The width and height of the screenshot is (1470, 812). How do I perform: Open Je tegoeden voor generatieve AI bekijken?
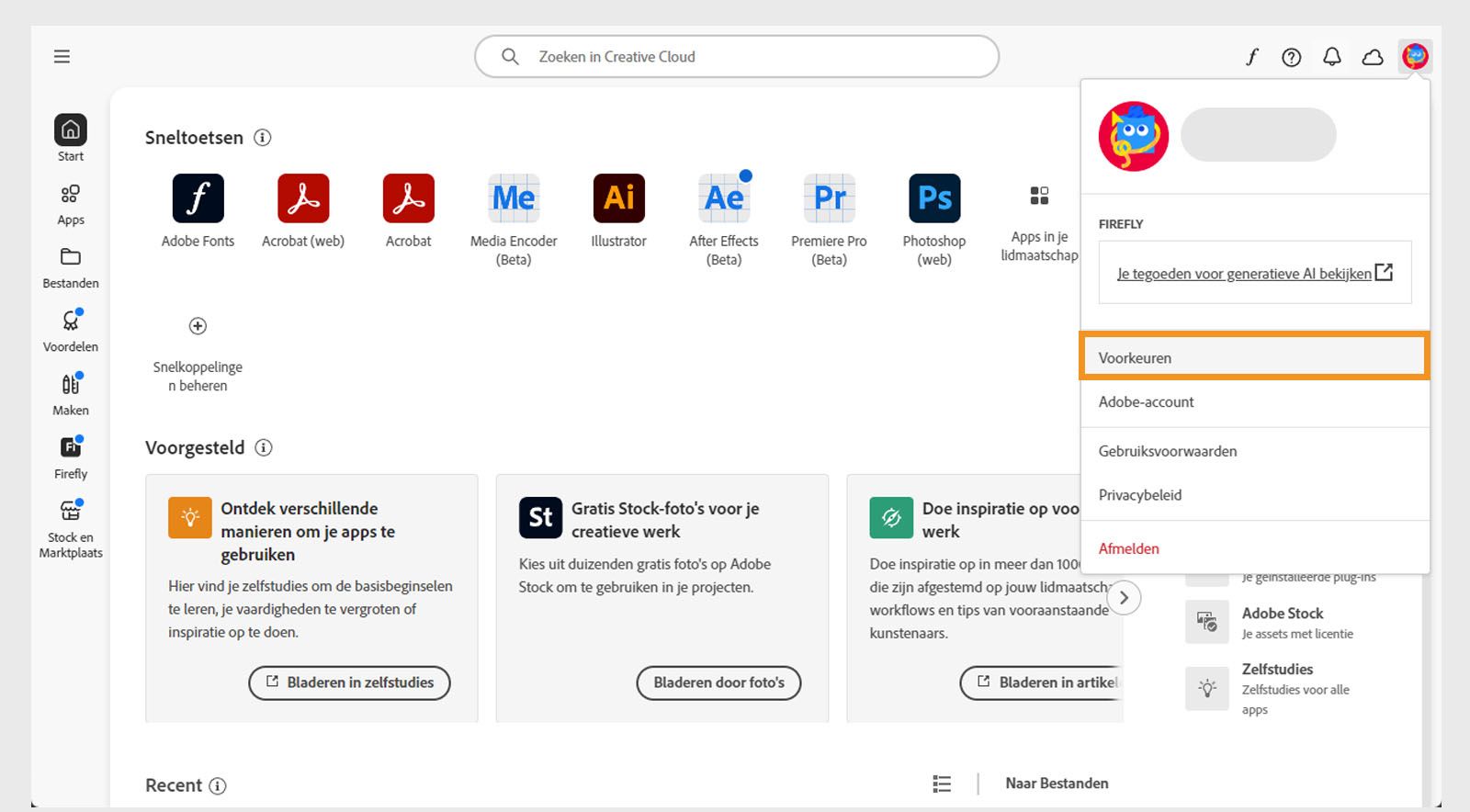click(1255, 273)
